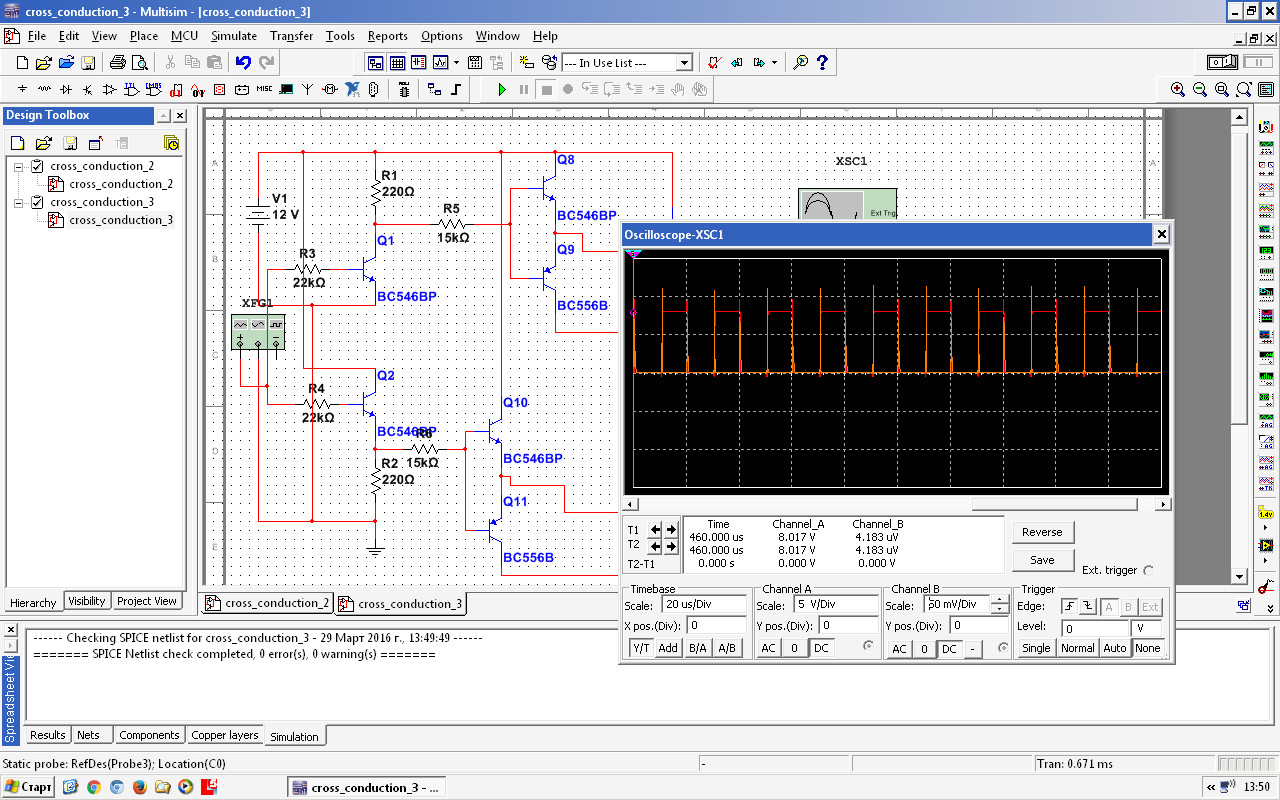1280x800 pixels.
Task: Toggle Channel A AC coupling button
Action: 767,648
